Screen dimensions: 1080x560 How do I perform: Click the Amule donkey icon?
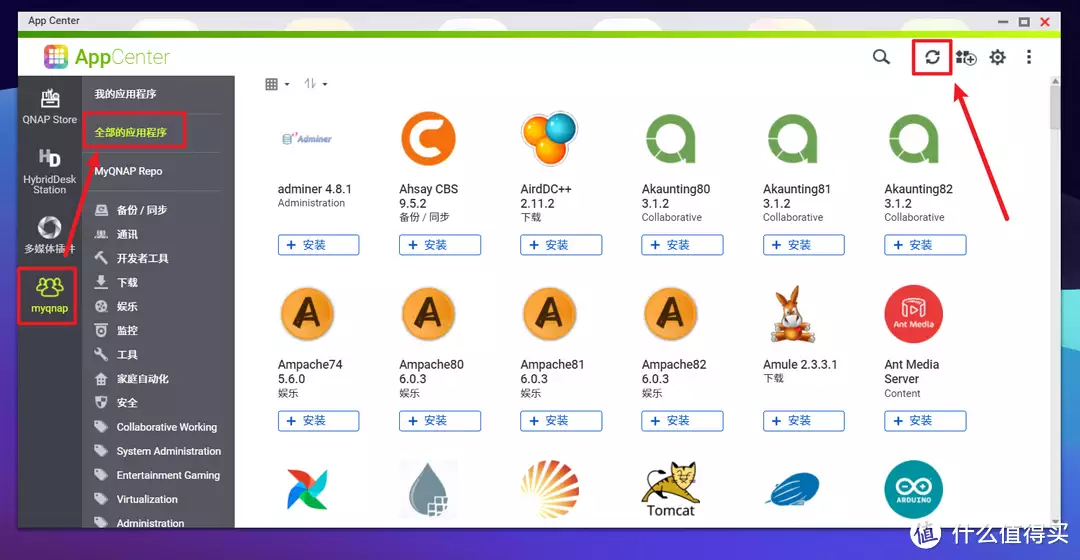coord(793,314)
